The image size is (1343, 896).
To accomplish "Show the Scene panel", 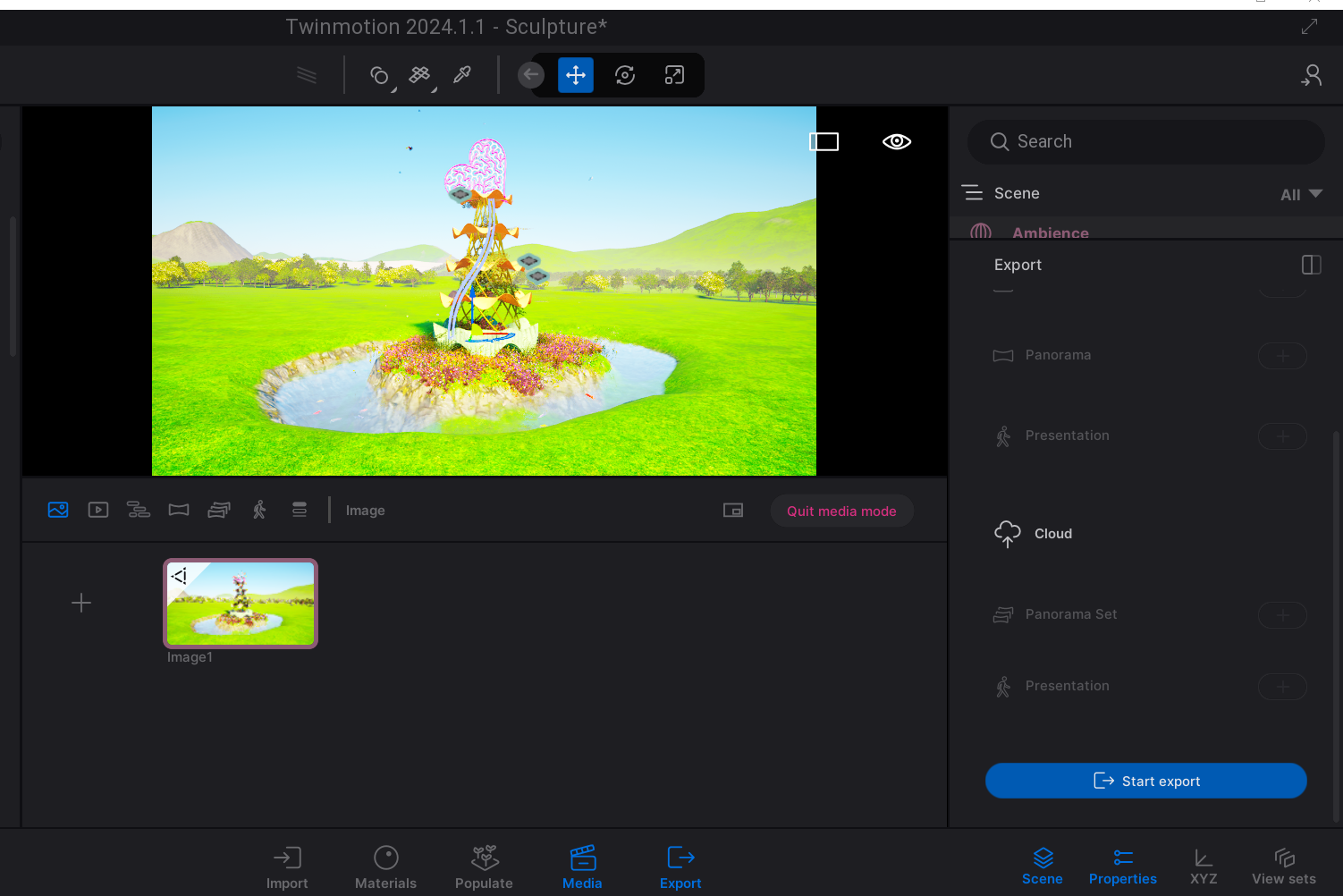I will (x=1043, y=866).
